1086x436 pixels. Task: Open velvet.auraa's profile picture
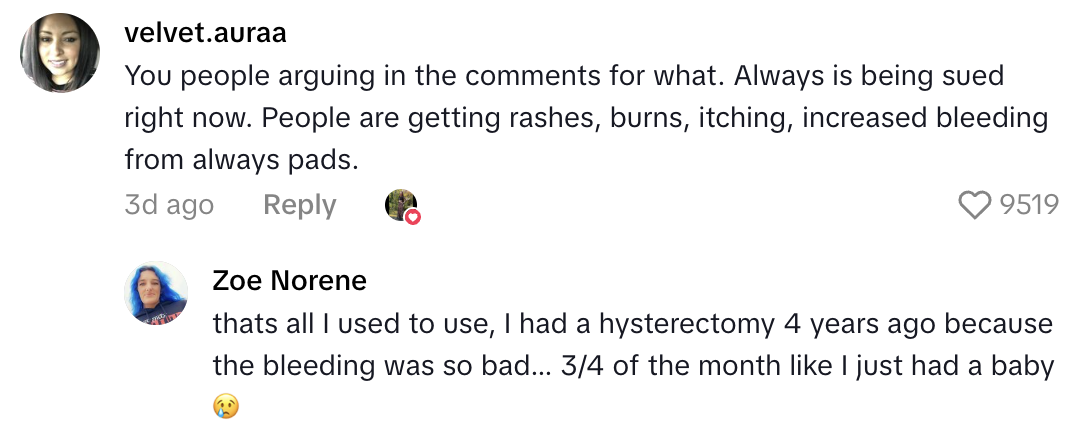point(60,53)
